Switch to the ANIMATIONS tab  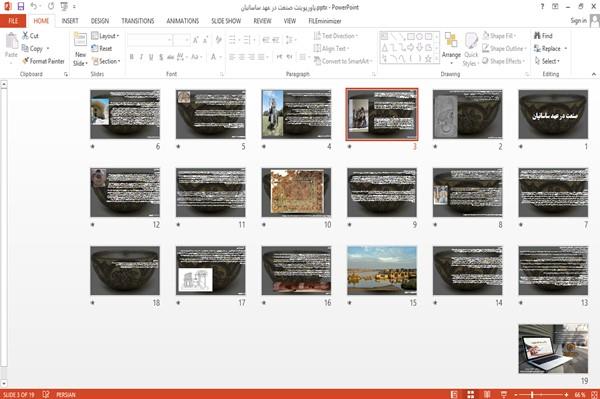pos(183,21)
